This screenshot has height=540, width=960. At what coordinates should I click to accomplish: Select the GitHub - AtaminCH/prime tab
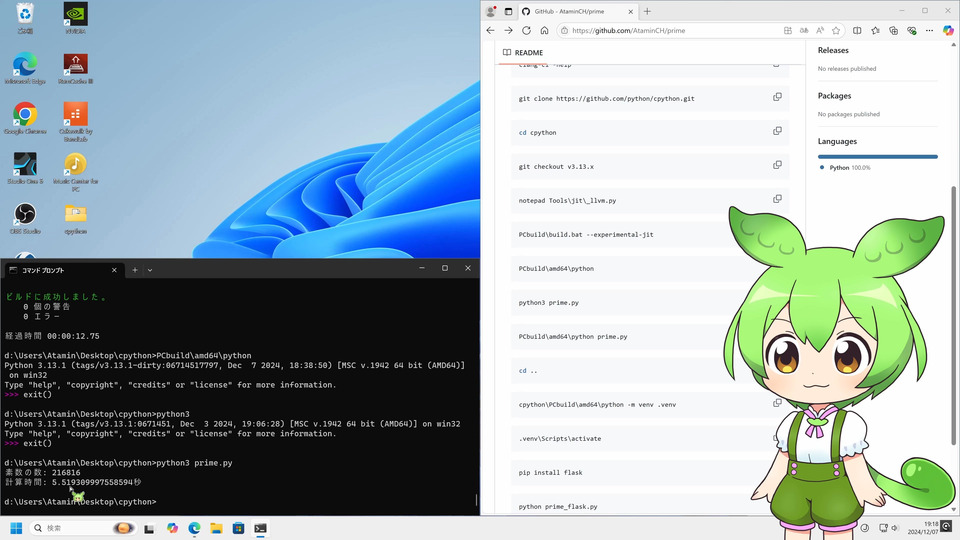coord(578,11)
